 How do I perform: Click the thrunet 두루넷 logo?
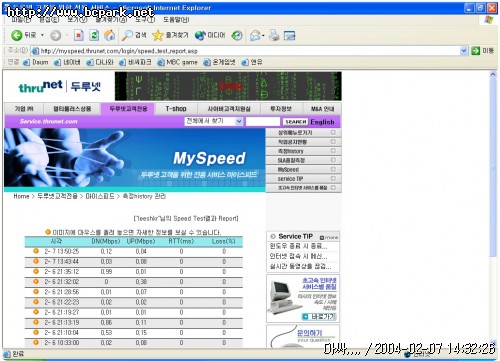pos(59,86)
